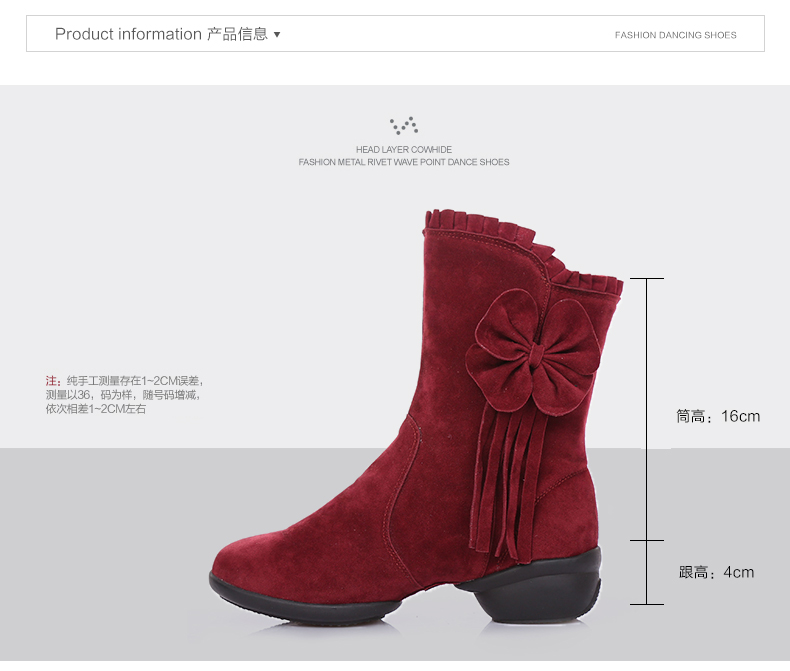This screenshot has height=671, width=790.
Task: Click the dotted wave logo icon
Action: 404,125
